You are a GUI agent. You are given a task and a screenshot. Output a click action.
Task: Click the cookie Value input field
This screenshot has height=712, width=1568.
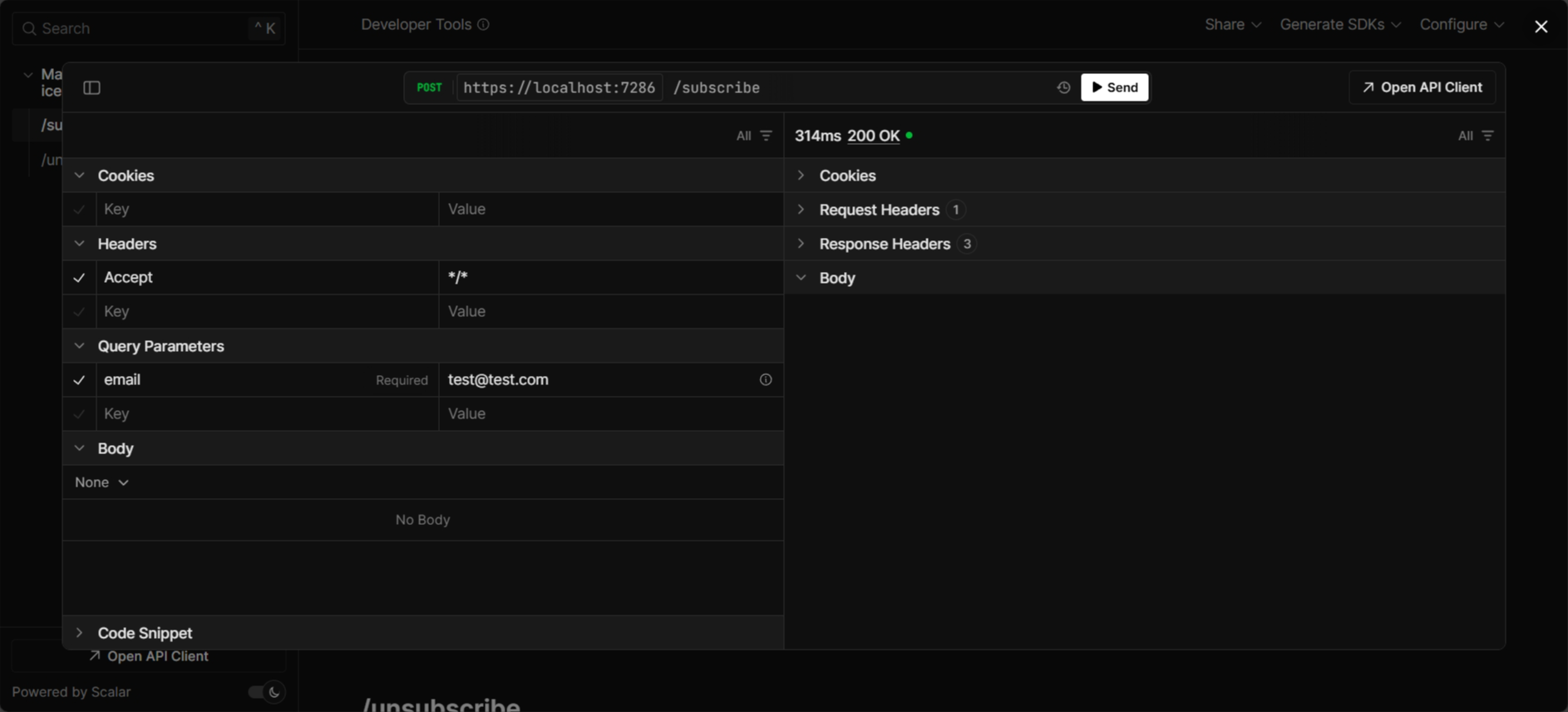pos(611,210)
